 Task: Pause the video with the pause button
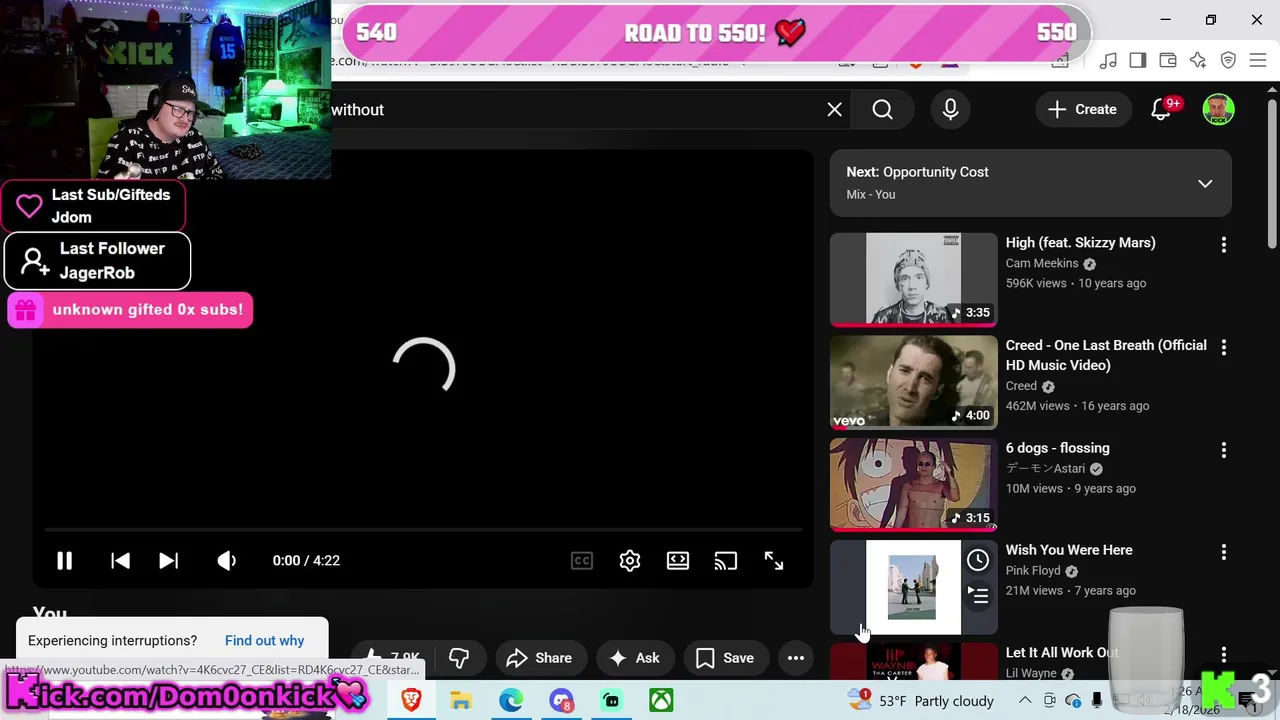point(64,561)
